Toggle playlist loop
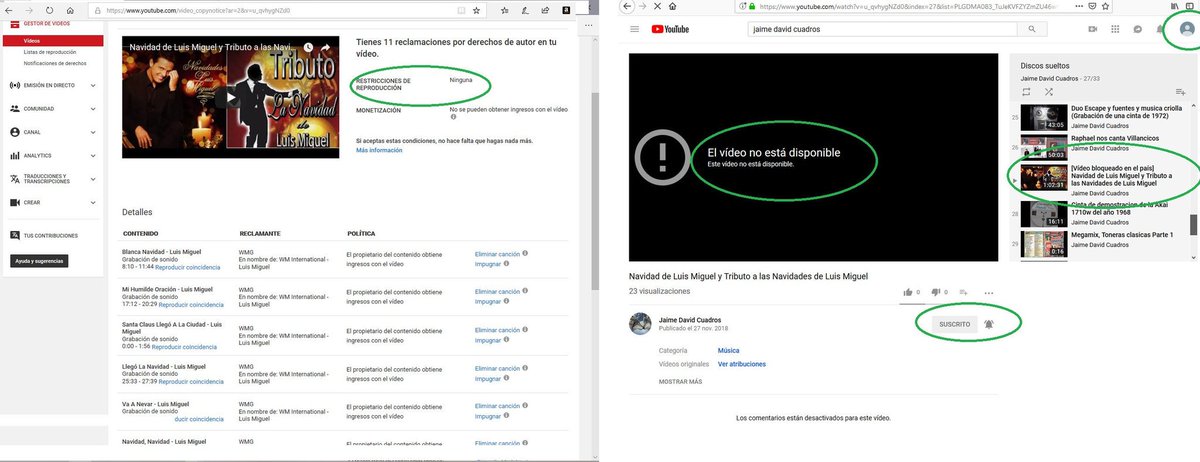Image resolution: width=1200 pixels, height=462 pixels. [x=1027, y=92]
